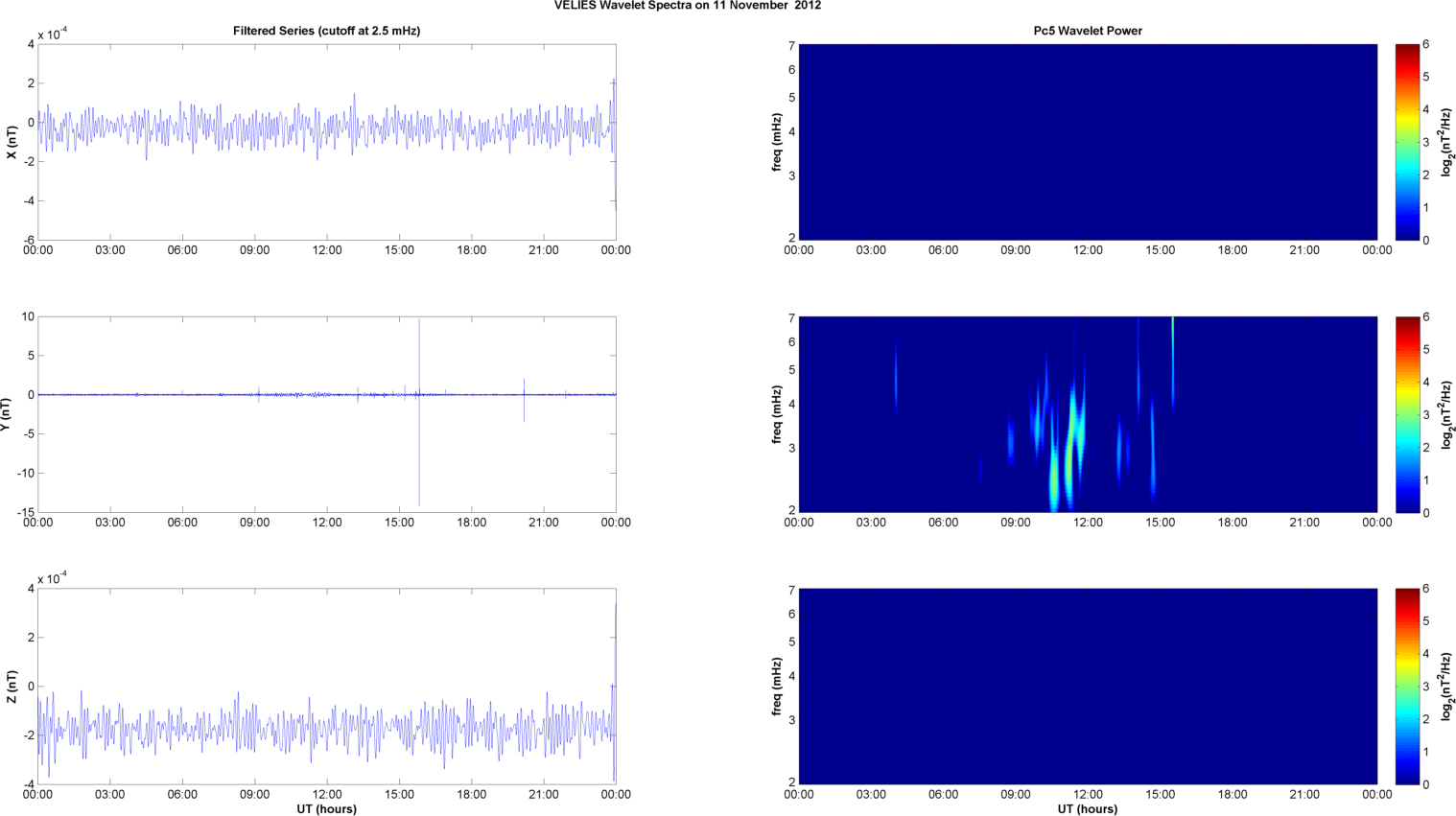The width and height of the screenshot is (1456, 816).
Task: Click the X component filtered series plot
Action: (x=327, y=142)
